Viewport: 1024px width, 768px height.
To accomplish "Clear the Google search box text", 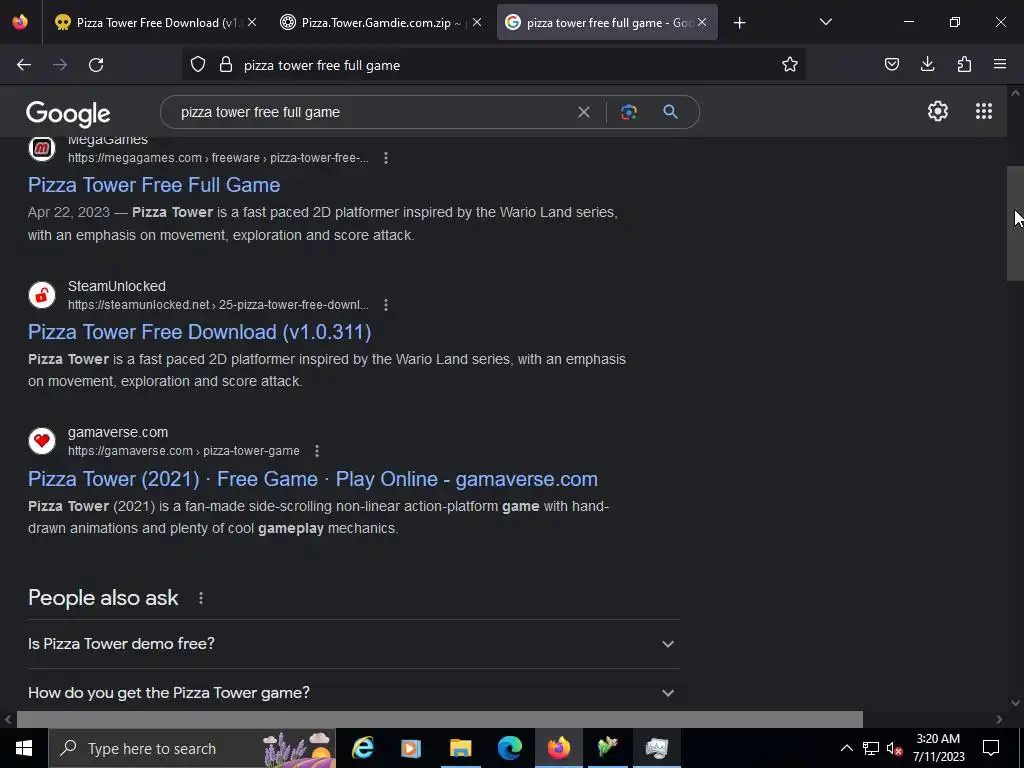I will coord(584,112).
